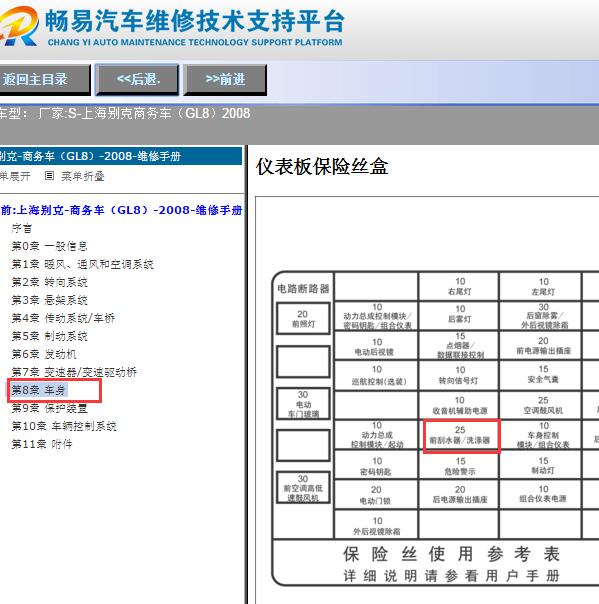Viewport: 599px width, 604px height.
Task: Click the 30 后窗除雾 fuse cell
Action: click(542, 316)
